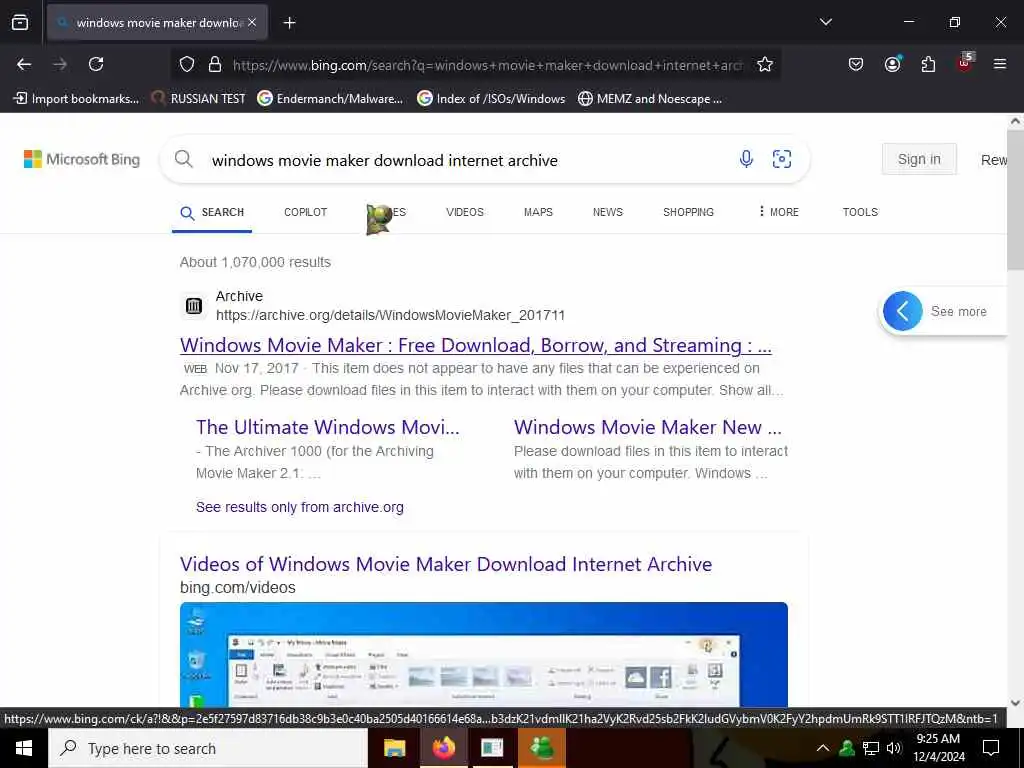Open the Endermanch/Malware bookmark
Image resolution: width=1024 pixels, height=768 pixels.
(330, 99)
